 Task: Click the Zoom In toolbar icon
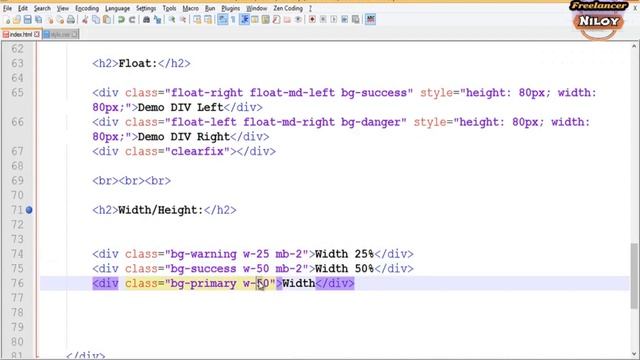tap(172, 20)
